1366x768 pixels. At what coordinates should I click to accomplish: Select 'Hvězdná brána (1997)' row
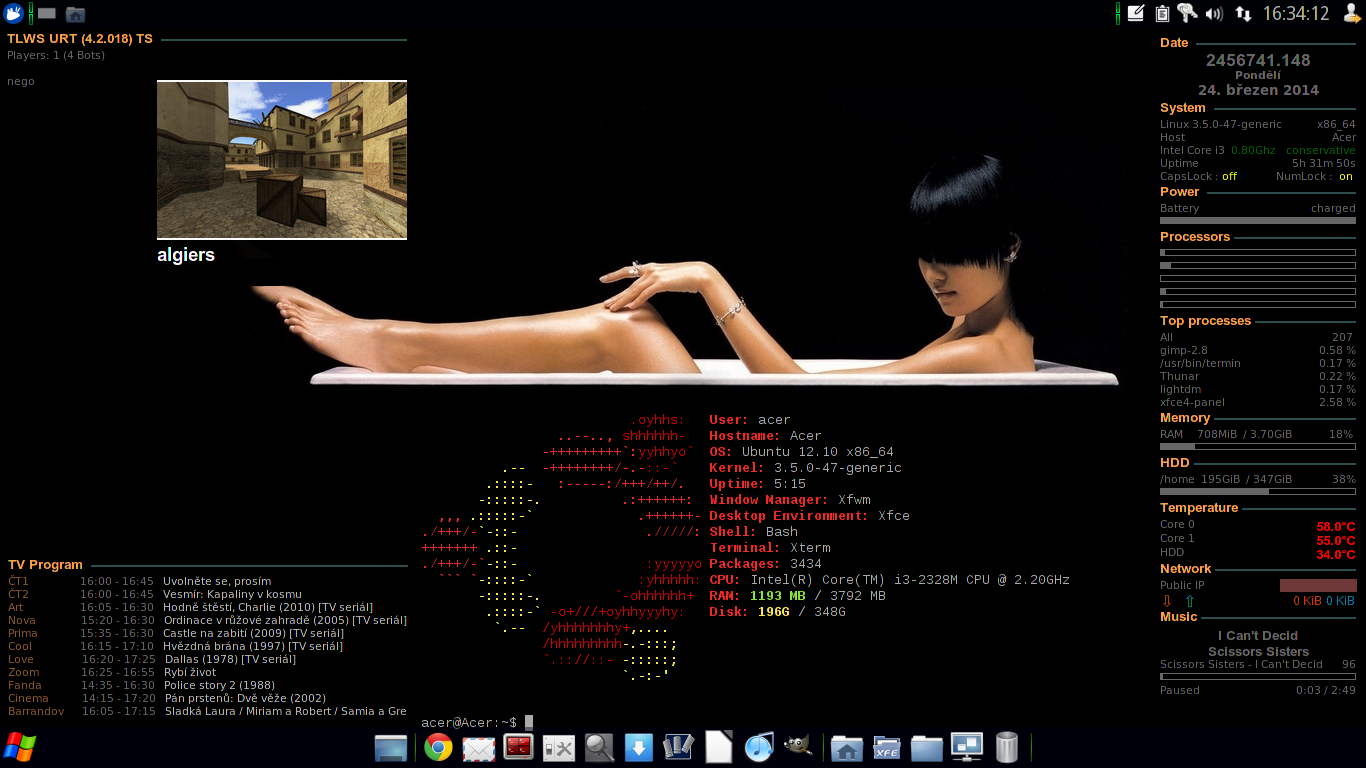(x=207, y=646)
